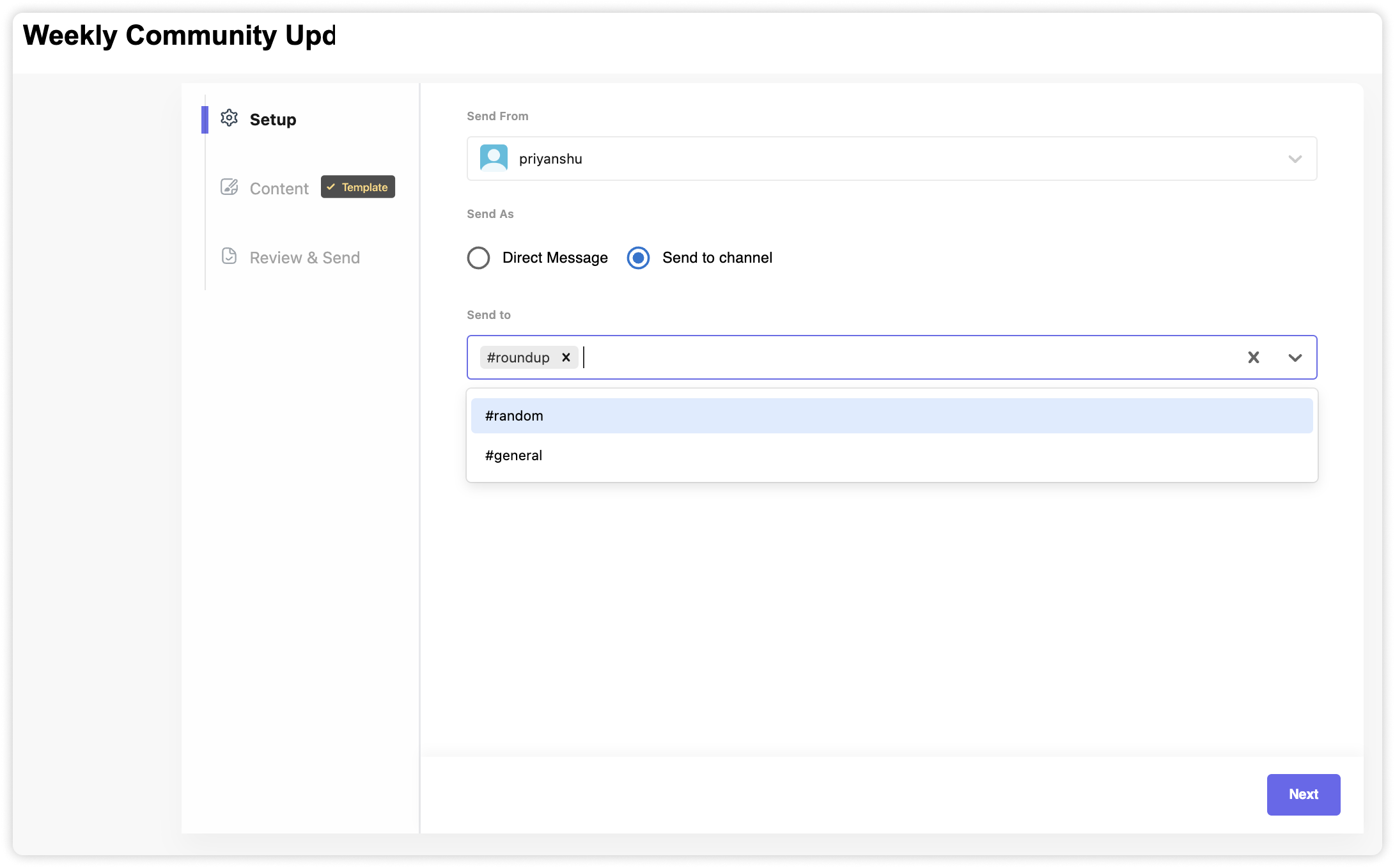Expand the Send From dropdown chevron
Viewport: 1395px width, 868px height.
[1295, 159]
